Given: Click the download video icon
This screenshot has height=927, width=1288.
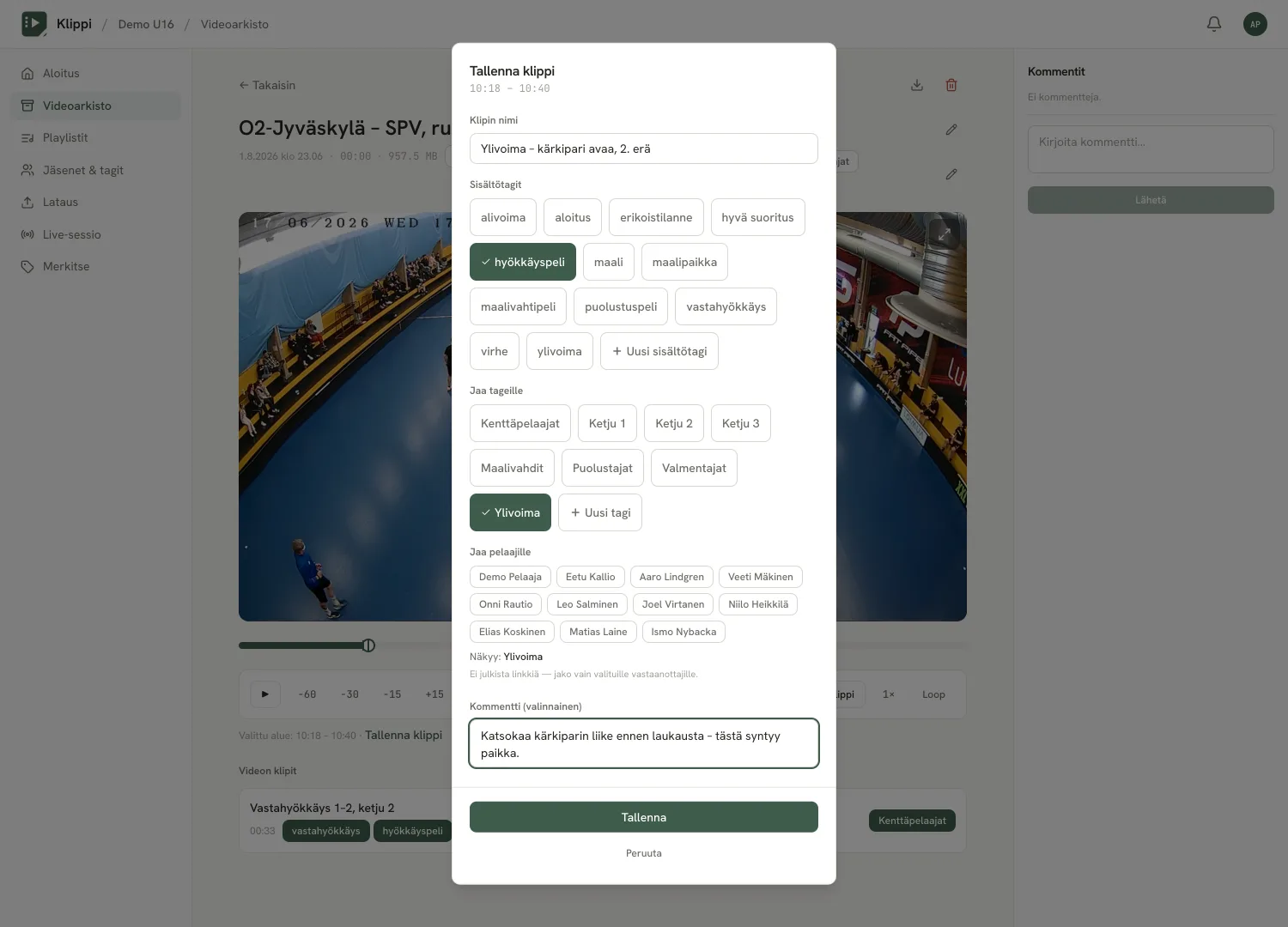Looking at the screenshot, I should coord(917,85).
